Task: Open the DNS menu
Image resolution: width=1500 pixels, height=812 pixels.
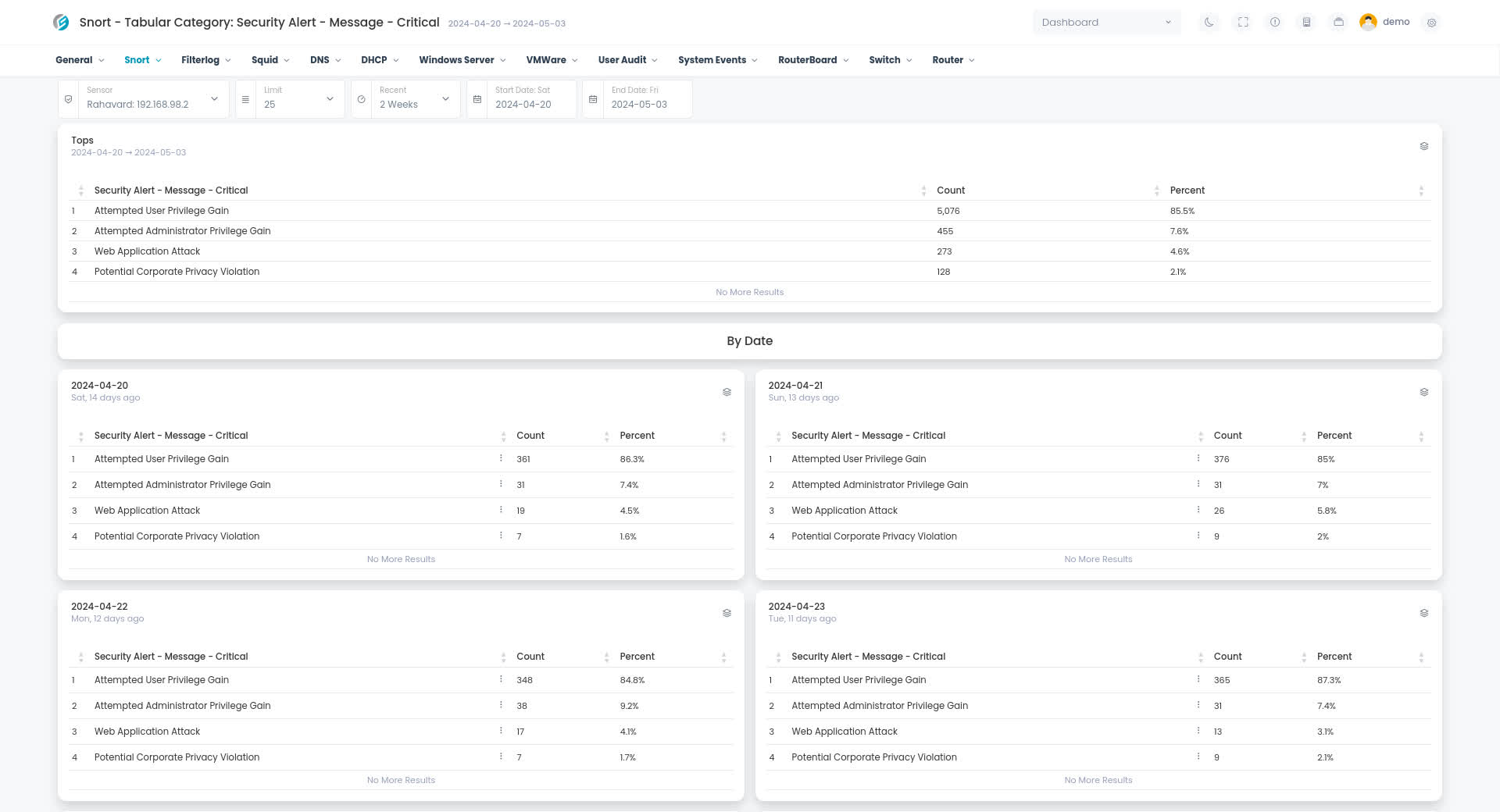Action: pyautogui.click(x=325, y=60)
